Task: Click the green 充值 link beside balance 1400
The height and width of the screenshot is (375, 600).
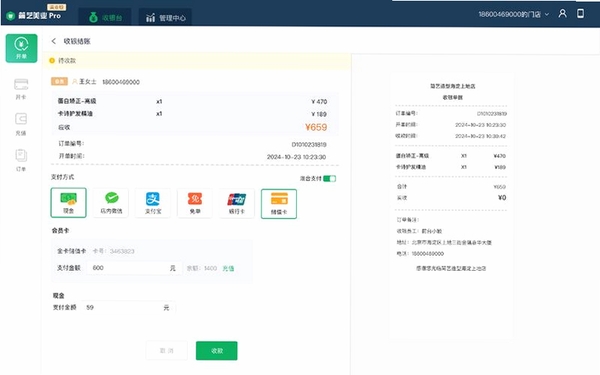Action: (x=228, y=268)
